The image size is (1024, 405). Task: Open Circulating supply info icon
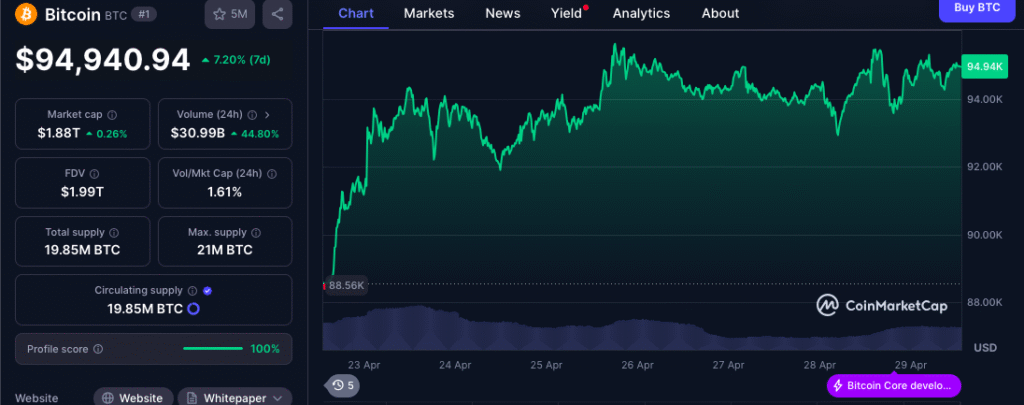tap(192, 291)
